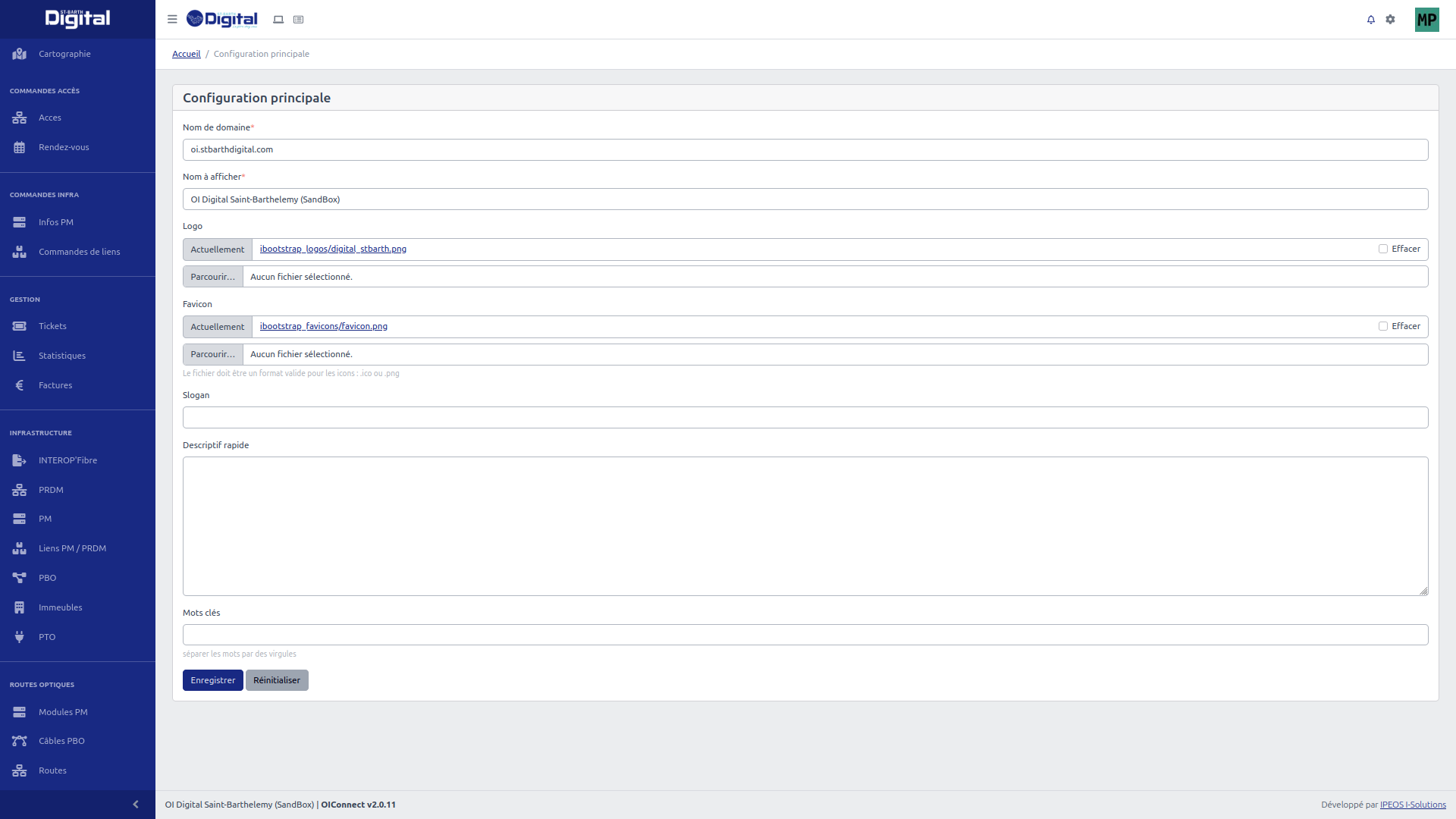Check the Effacer checkbox for Logo
Image resolution: width=1456 pixels, height=819 pixels.
(x=1383, y=249)
